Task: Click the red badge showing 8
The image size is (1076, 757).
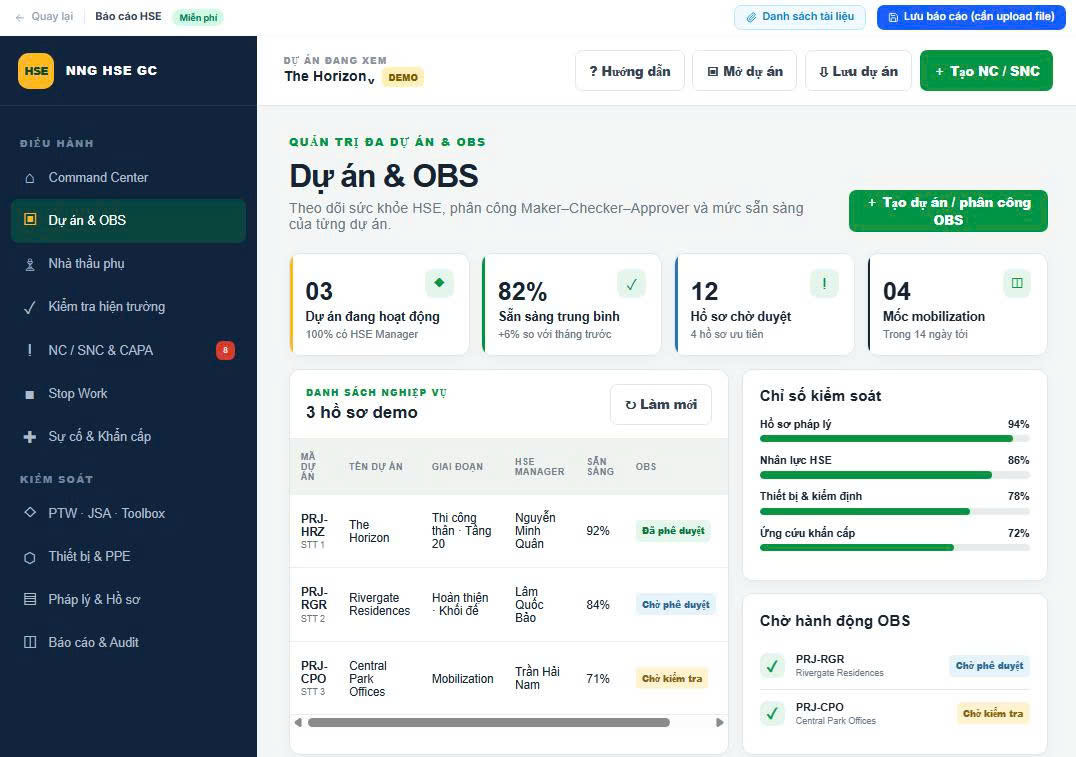Action: pyautogui.click(x=225, y=350)
